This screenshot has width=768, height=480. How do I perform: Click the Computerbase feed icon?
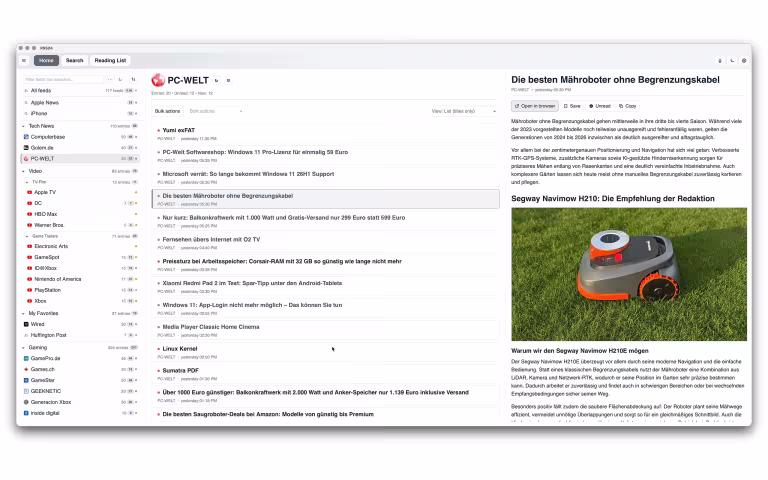pos(26,136)
